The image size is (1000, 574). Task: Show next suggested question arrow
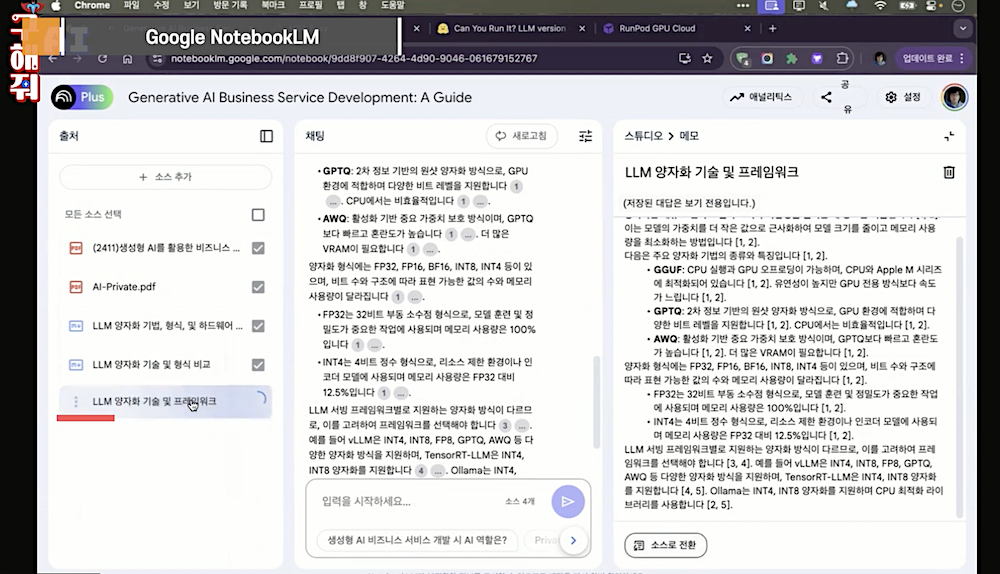click(573, 540)
